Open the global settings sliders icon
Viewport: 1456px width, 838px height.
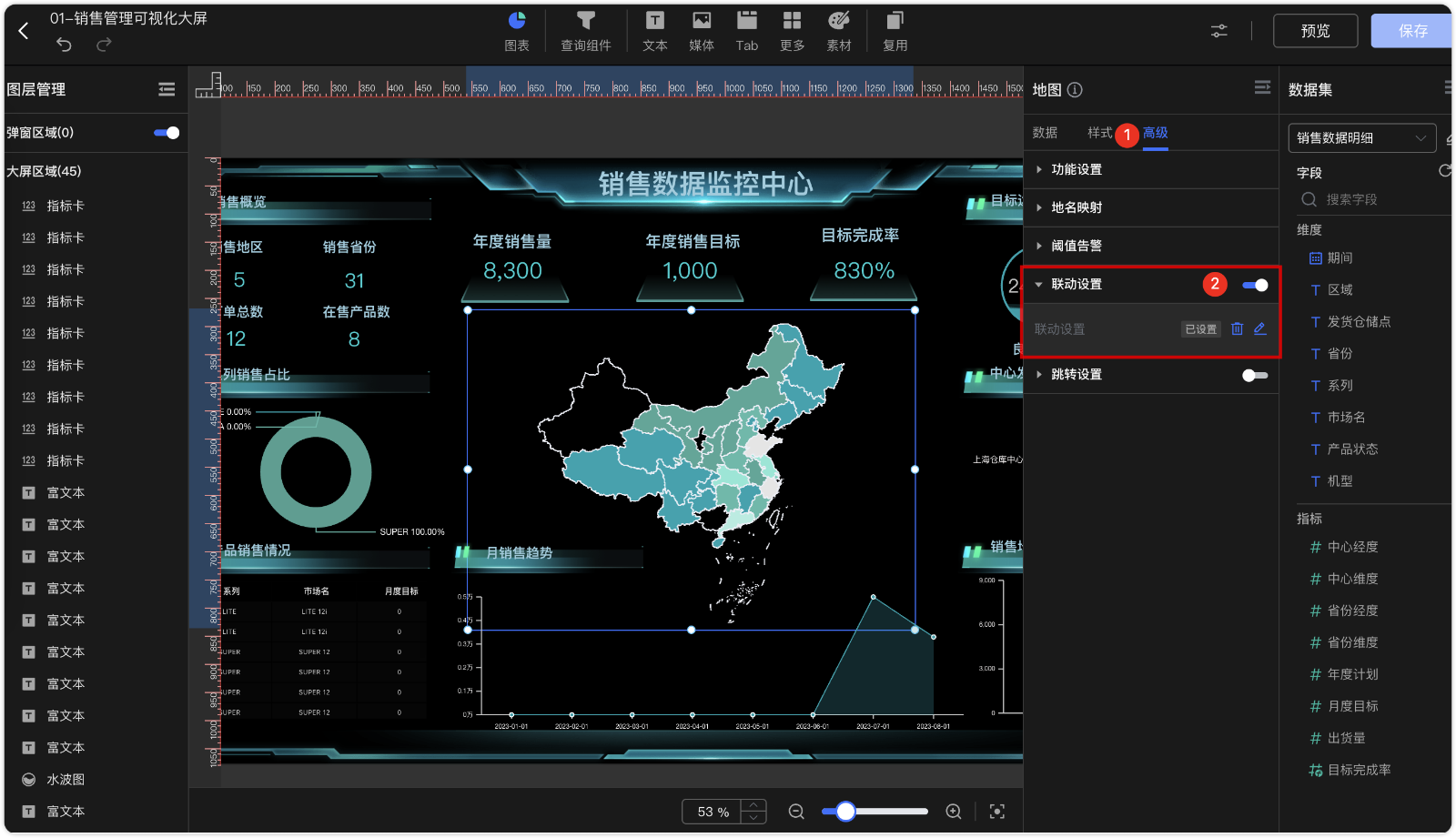point(1219,31)
